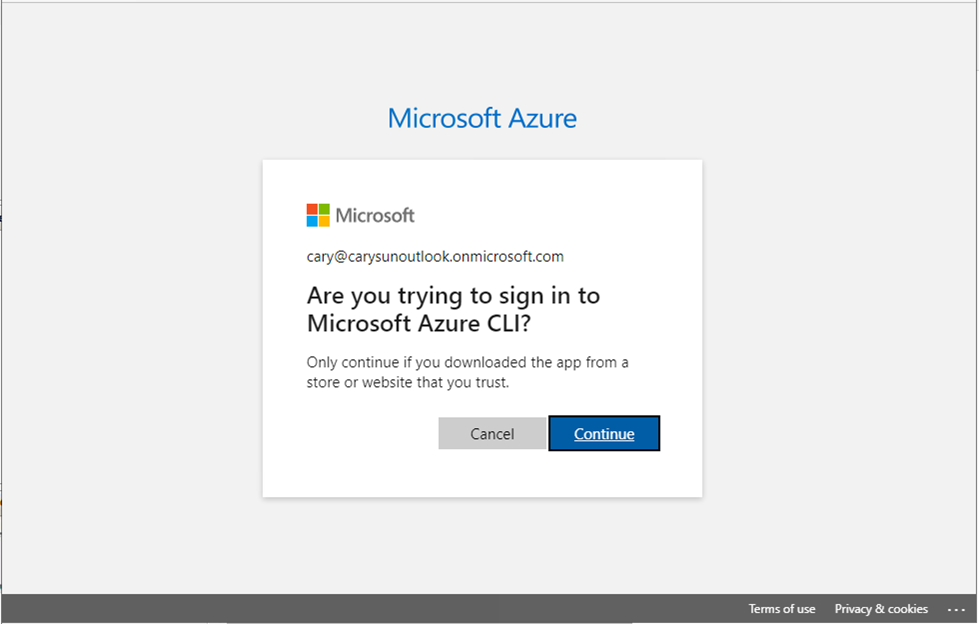This screenshot has width=979, height=624.
Task: Click the green square of Microsoft logo
Action: (324, 209)
